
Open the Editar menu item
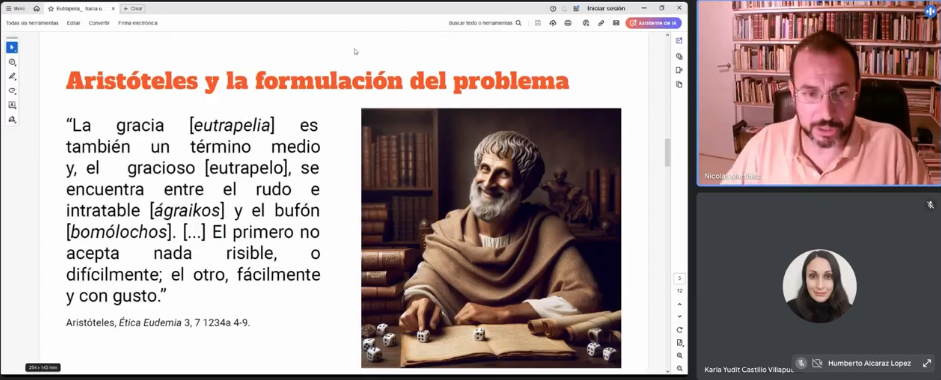pos(73,23)
